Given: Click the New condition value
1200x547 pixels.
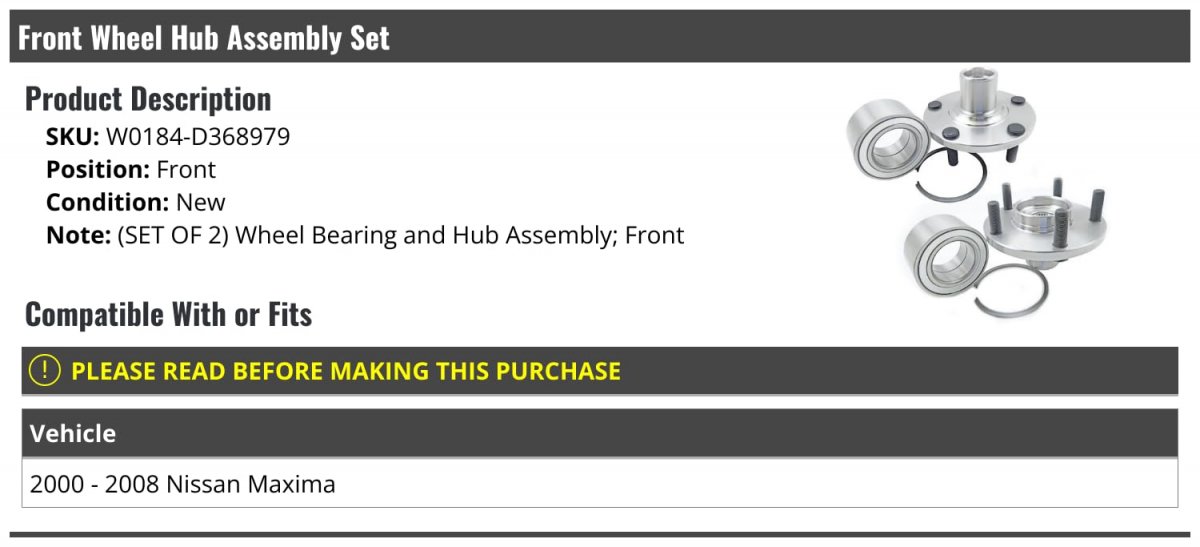Looking at the screenshot, I should point(201,202).
